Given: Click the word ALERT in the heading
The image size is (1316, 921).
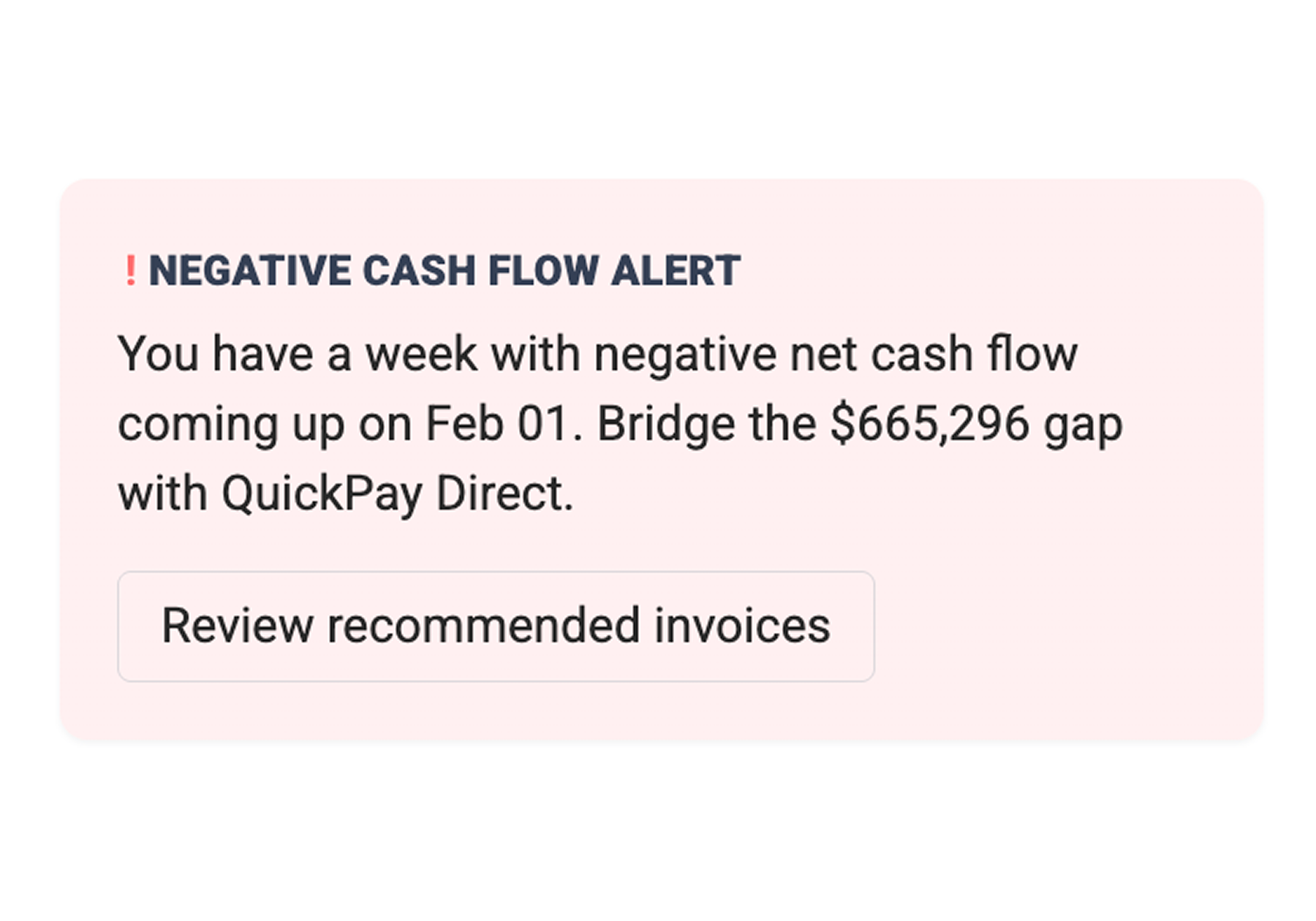Looking at the screenshot, I should click(x=676, y=270).
